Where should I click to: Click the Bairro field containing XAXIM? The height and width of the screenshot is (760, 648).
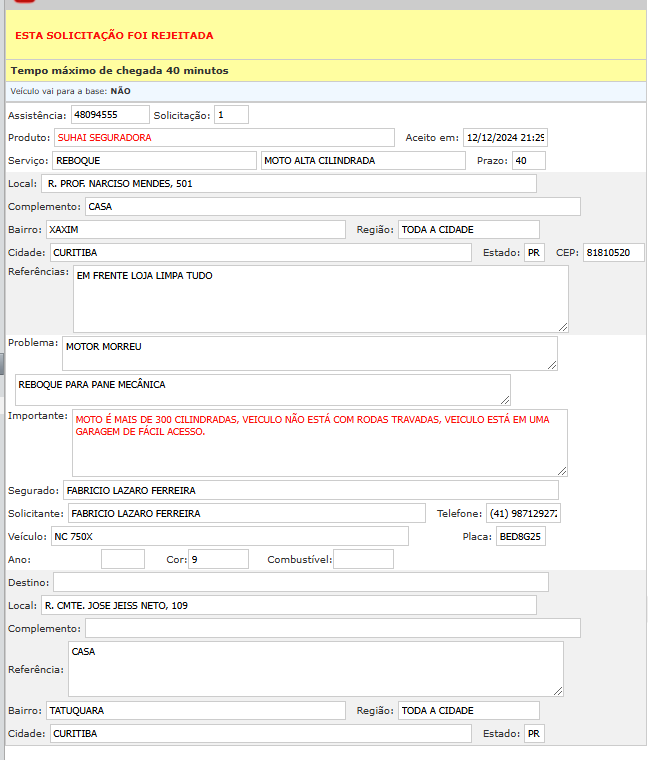point(196,230)
